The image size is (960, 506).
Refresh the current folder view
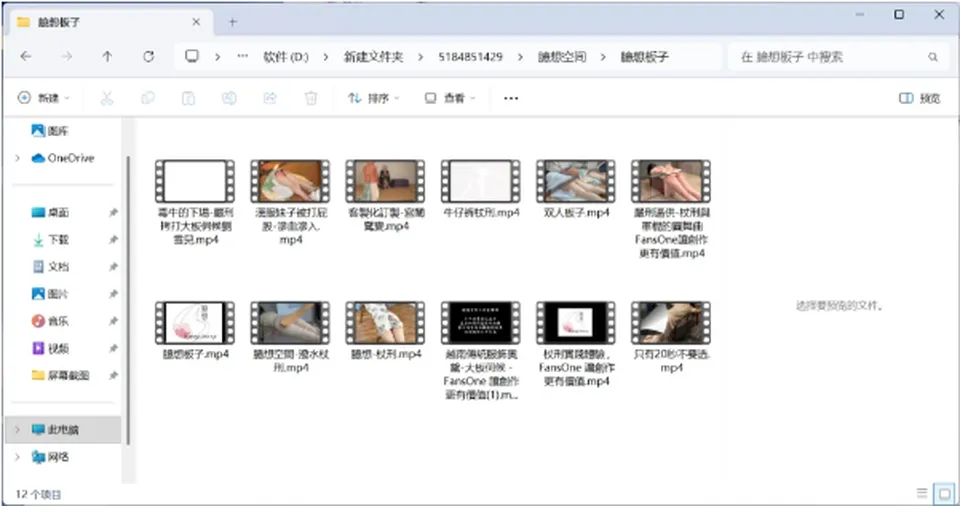(x=148, y=56)
